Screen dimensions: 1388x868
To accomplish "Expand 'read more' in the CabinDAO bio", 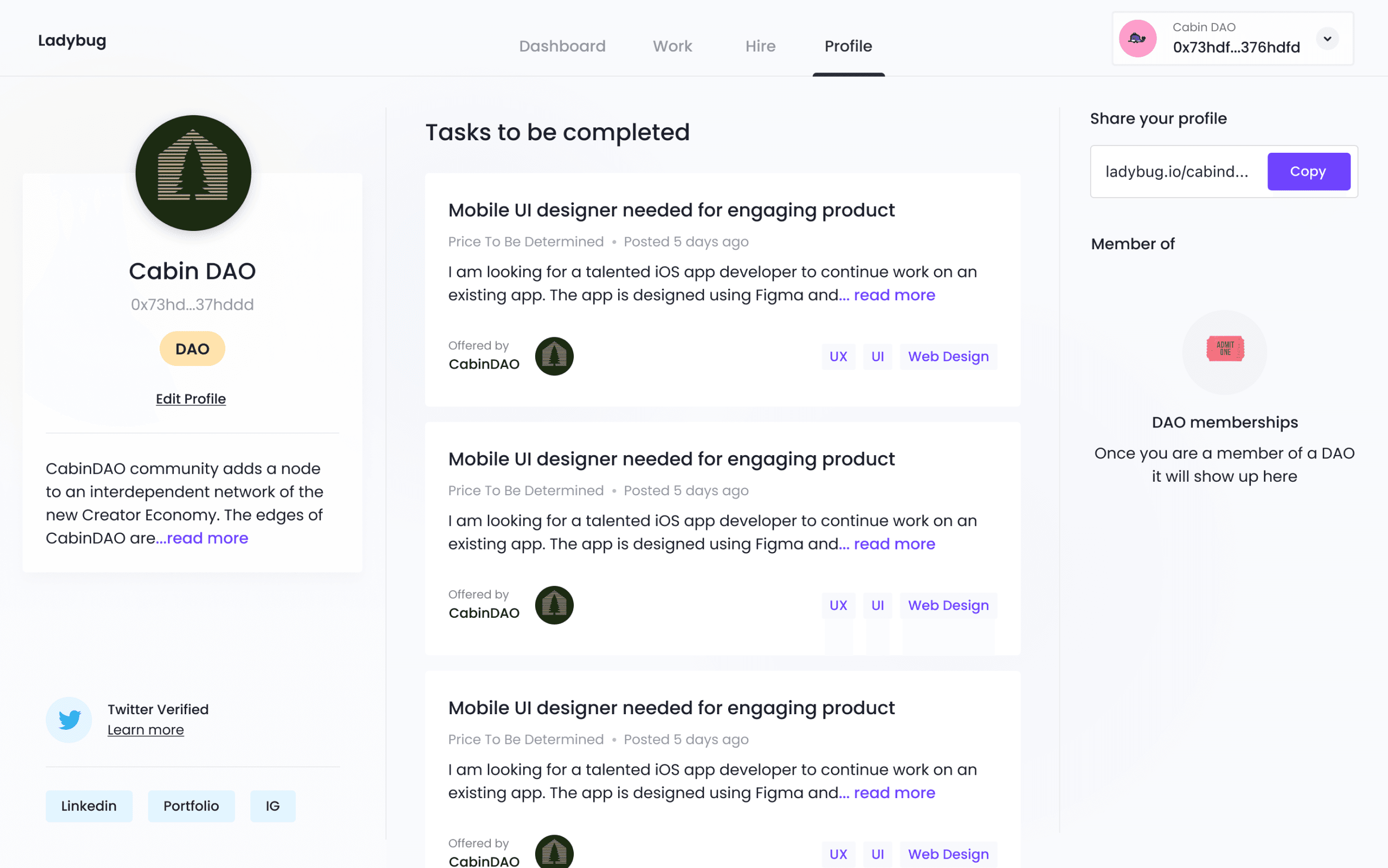I will click(207, 538).
